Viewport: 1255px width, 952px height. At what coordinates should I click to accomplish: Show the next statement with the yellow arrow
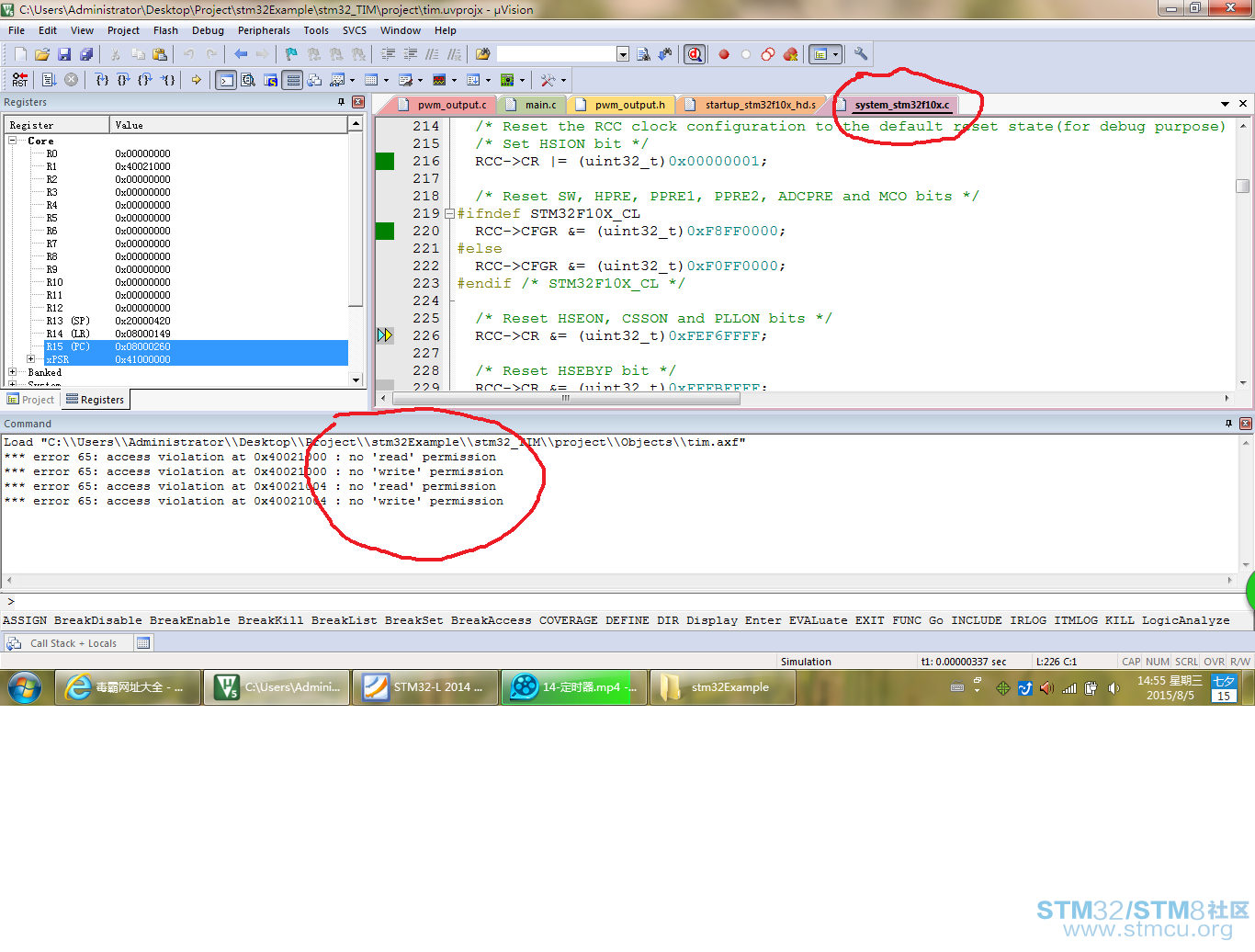pos(196,80)
